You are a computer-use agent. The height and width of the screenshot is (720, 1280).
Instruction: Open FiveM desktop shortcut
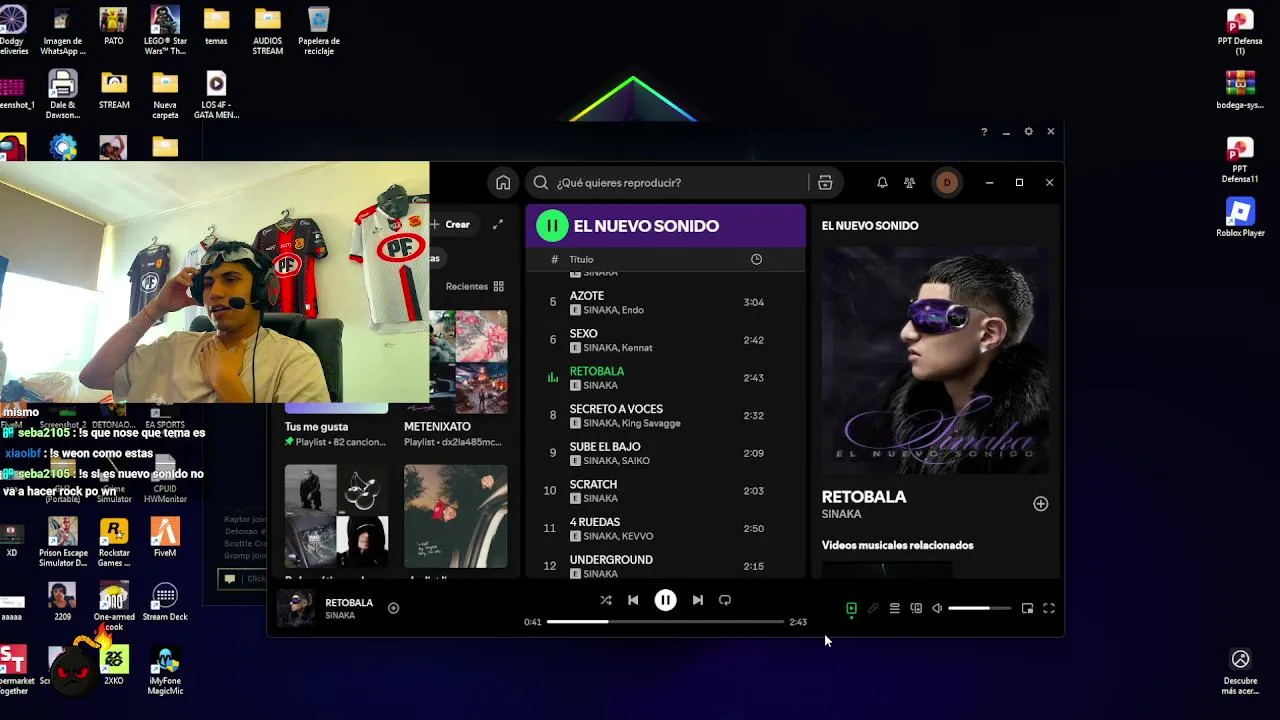tap(165, 538)
